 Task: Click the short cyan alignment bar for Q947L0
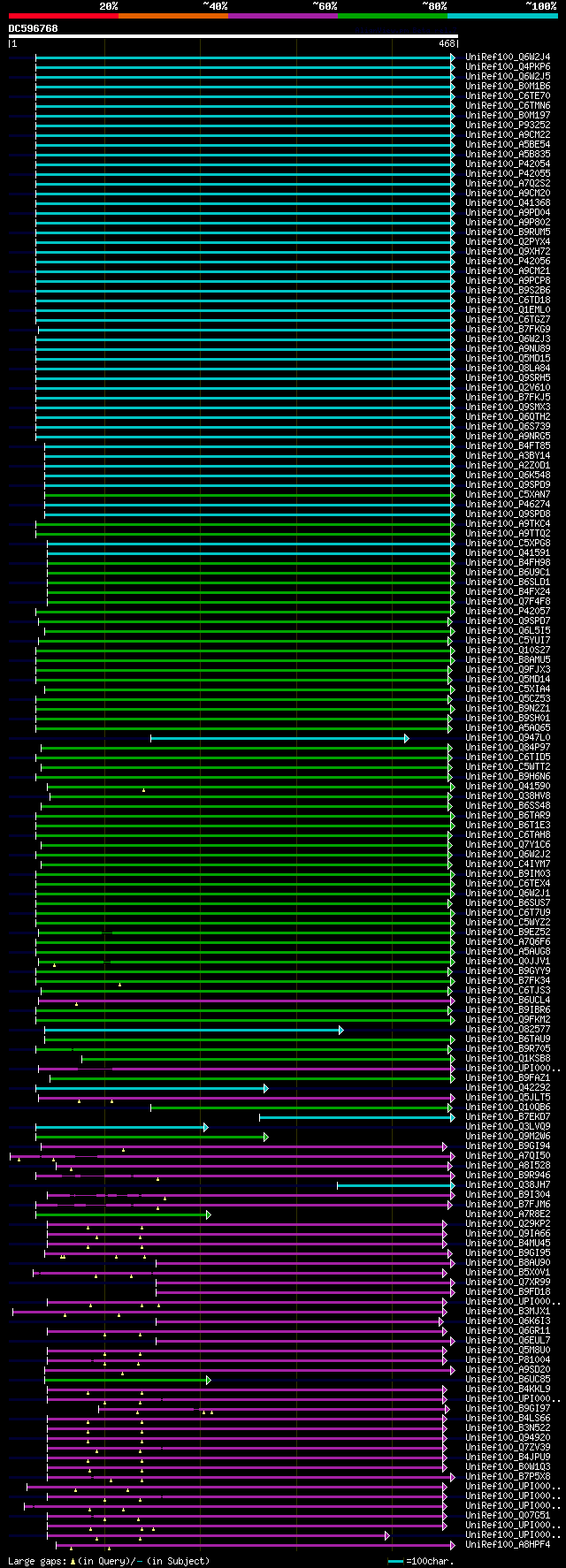279,737
